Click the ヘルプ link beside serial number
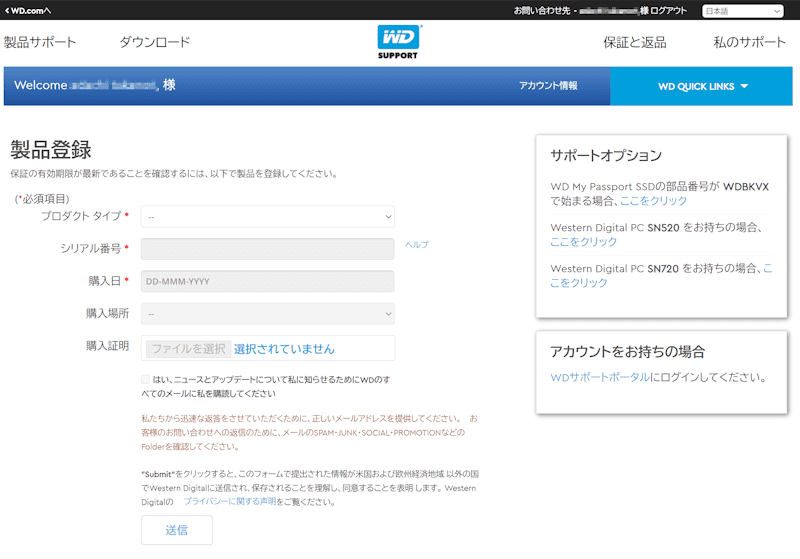 click(416, 244)
